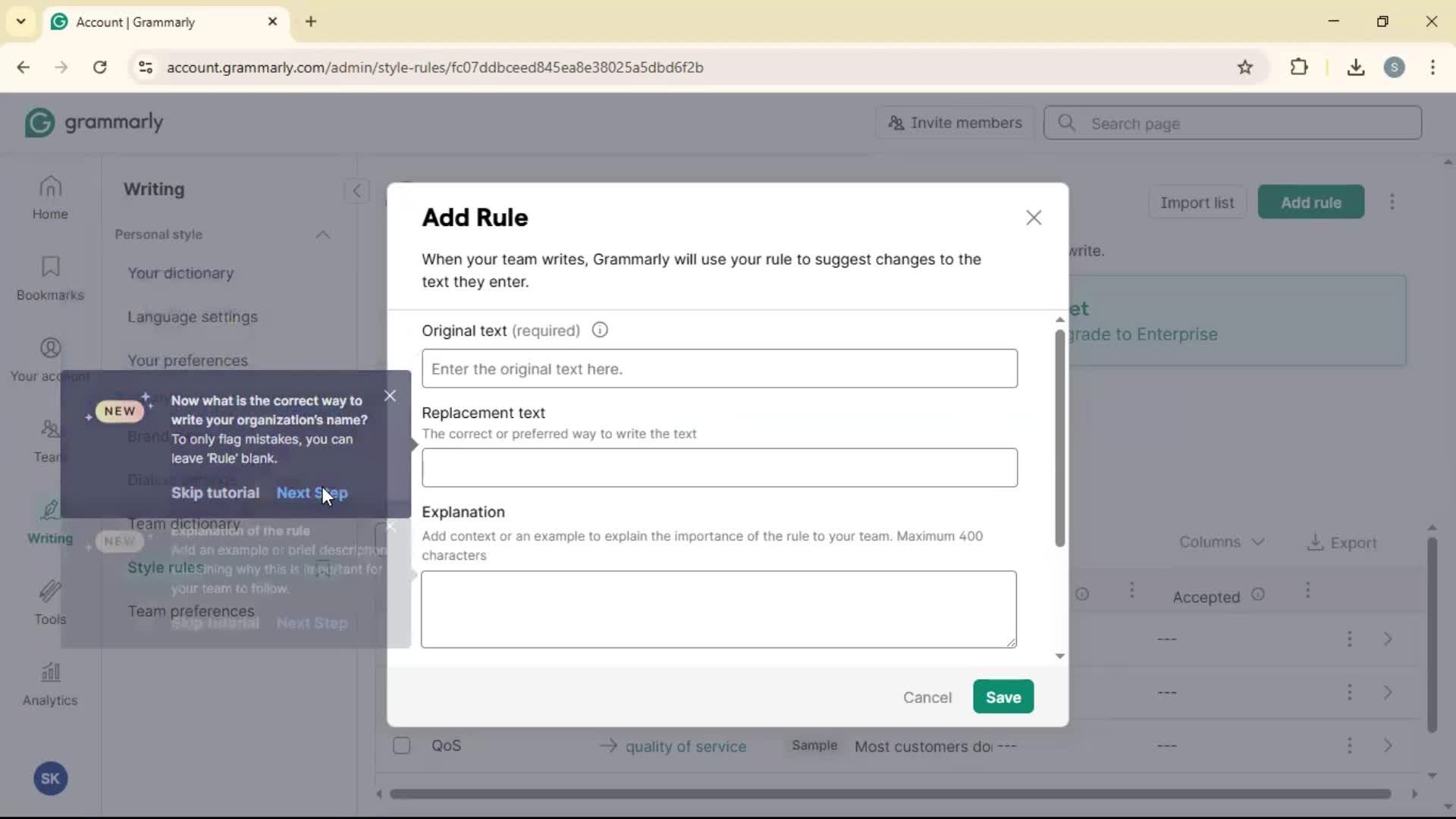Open the Home sidebar section
This screenshot has height=819, width=1456.
coord(50,197)
